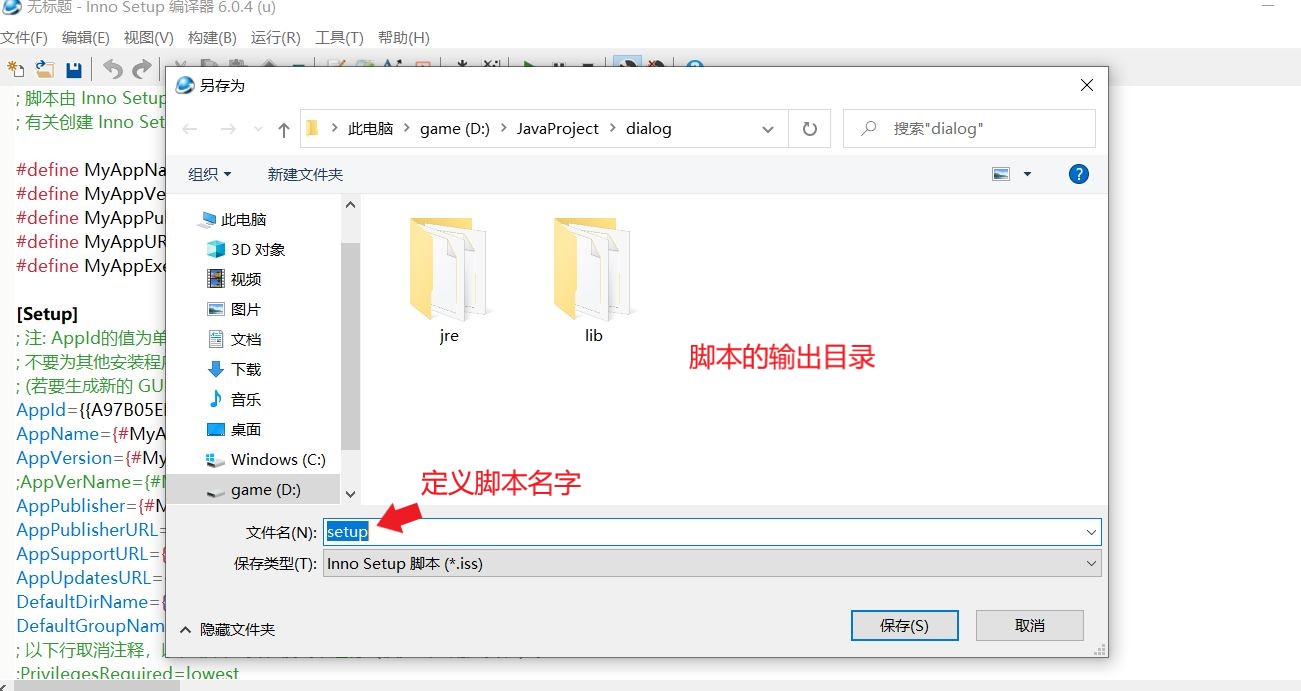Click the New script toolbar icon
Viewport: 1301px width, 691px height.
pos(16,69)
